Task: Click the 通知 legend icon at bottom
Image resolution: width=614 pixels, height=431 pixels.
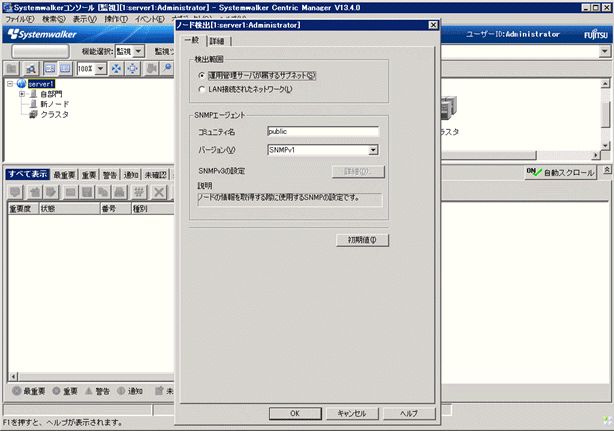Action: [x=121, y=391]
